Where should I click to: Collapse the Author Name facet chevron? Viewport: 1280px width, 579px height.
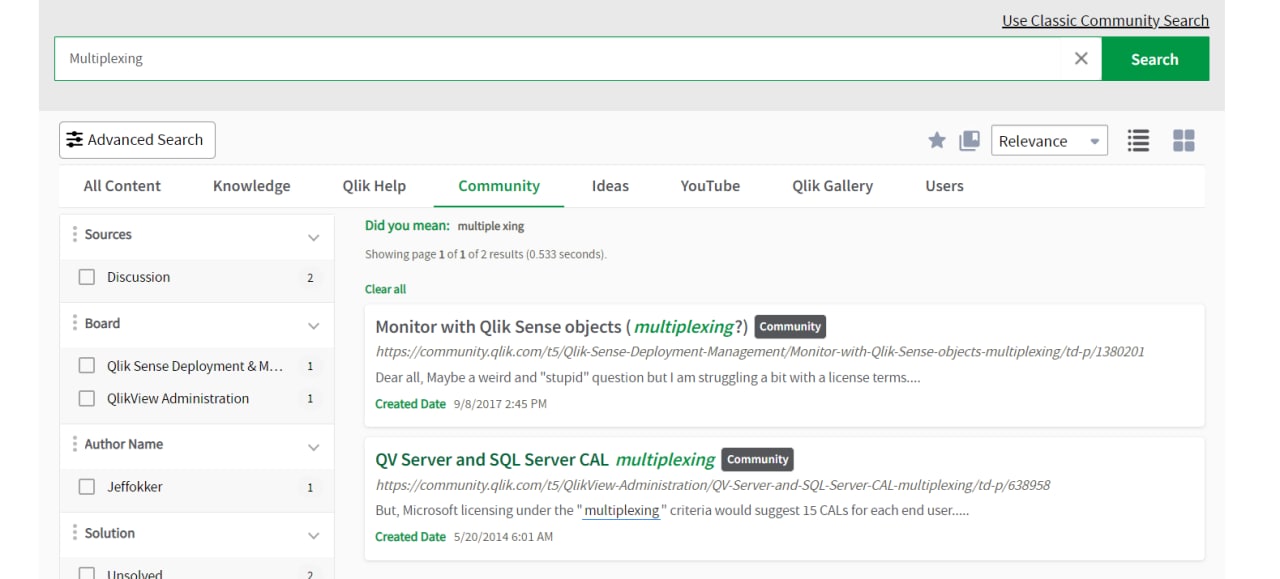coord(313,447)
